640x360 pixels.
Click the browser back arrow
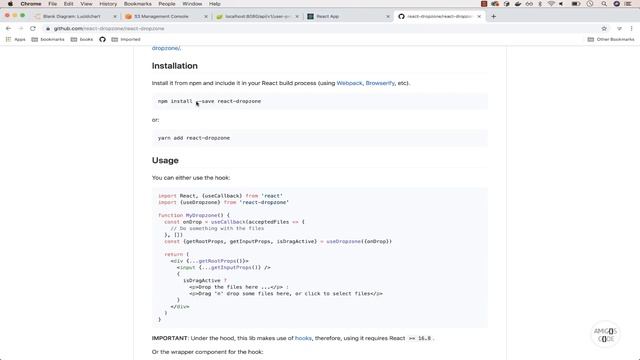[x=9, y=29]
